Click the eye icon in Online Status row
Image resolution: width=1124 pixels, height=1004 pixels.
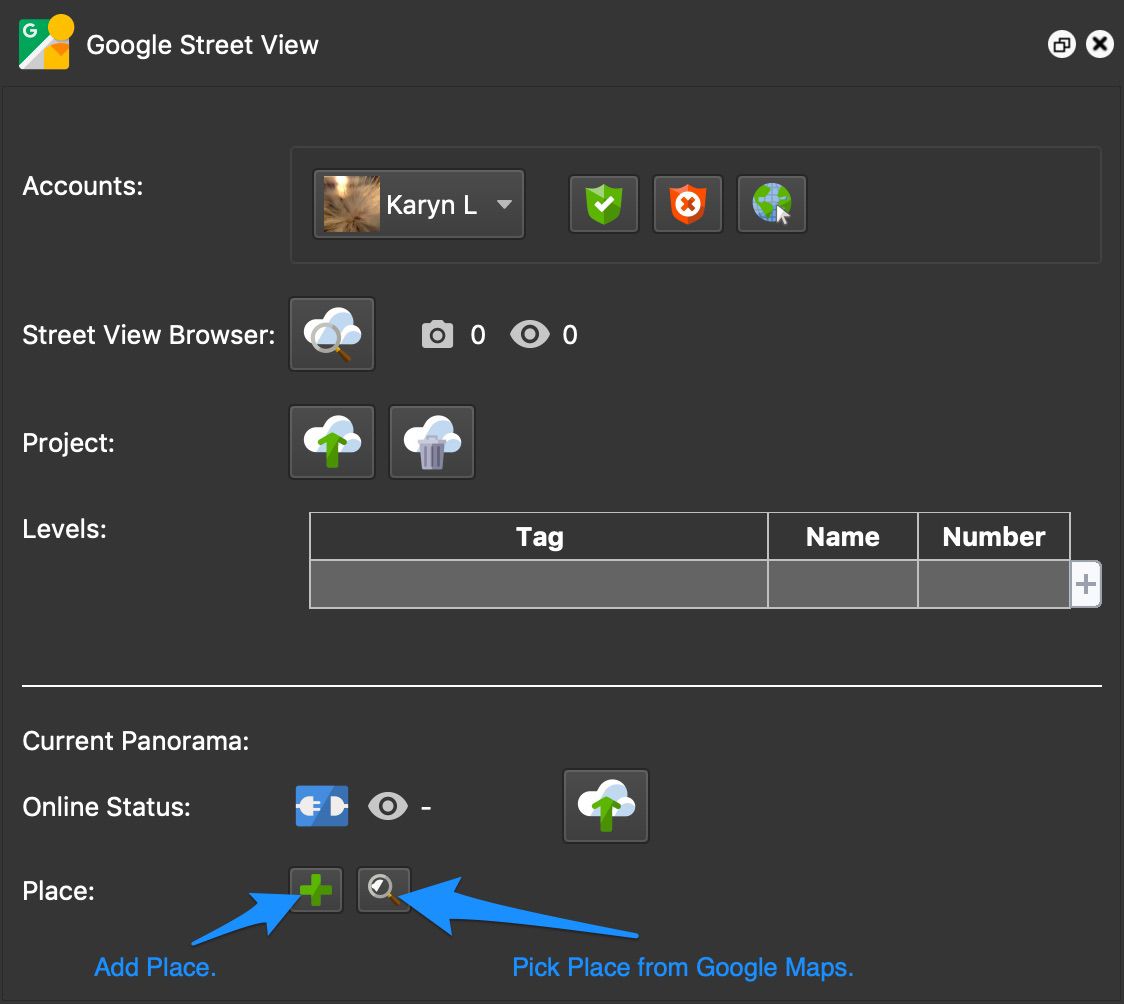tap(387, 806)
